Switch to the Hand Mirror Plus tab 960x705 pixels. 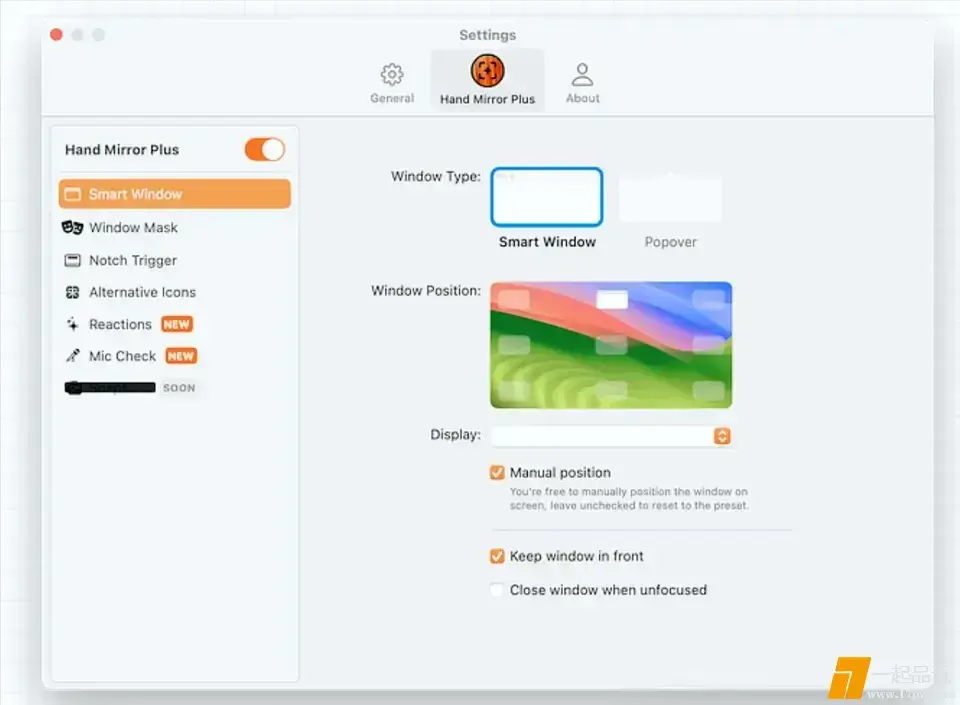[487, 80]
